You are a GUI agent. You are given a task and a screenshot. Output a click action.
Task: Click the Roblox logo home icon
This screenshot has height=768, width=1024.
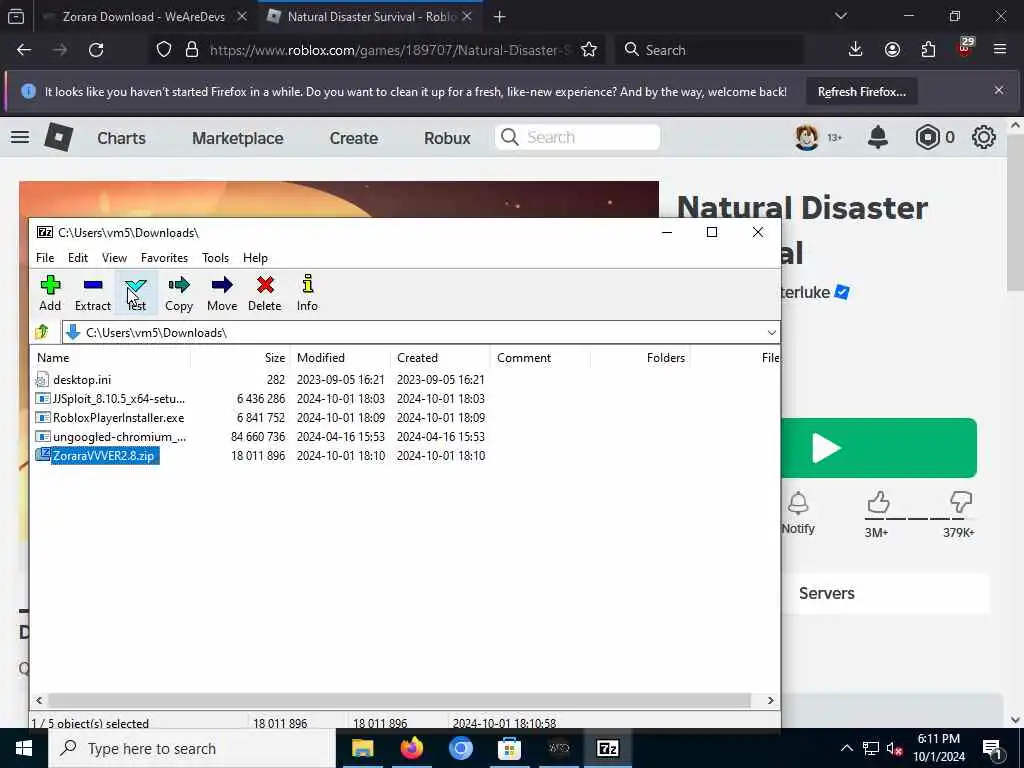58,137
